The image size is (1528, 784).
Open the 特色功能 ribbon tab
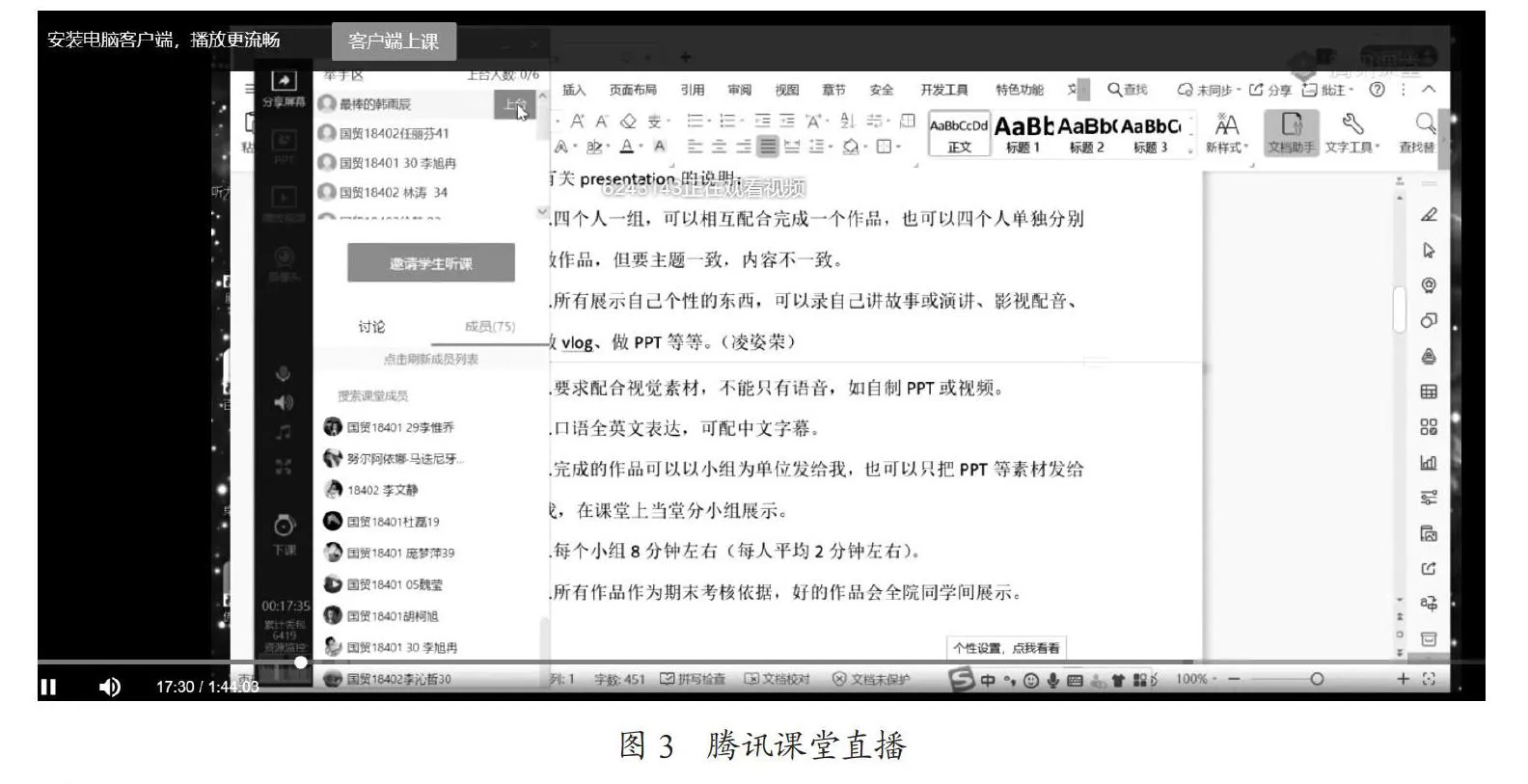pos(1020,90)
